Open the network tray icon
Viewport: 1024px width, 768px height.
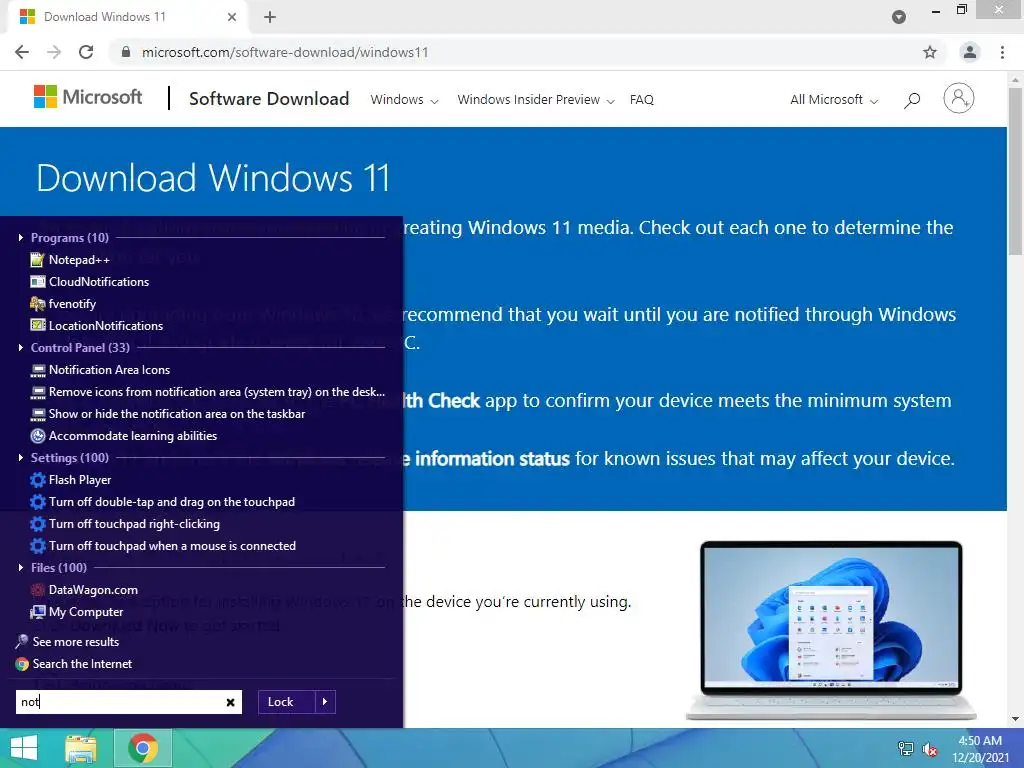click(x=906, y=748)
